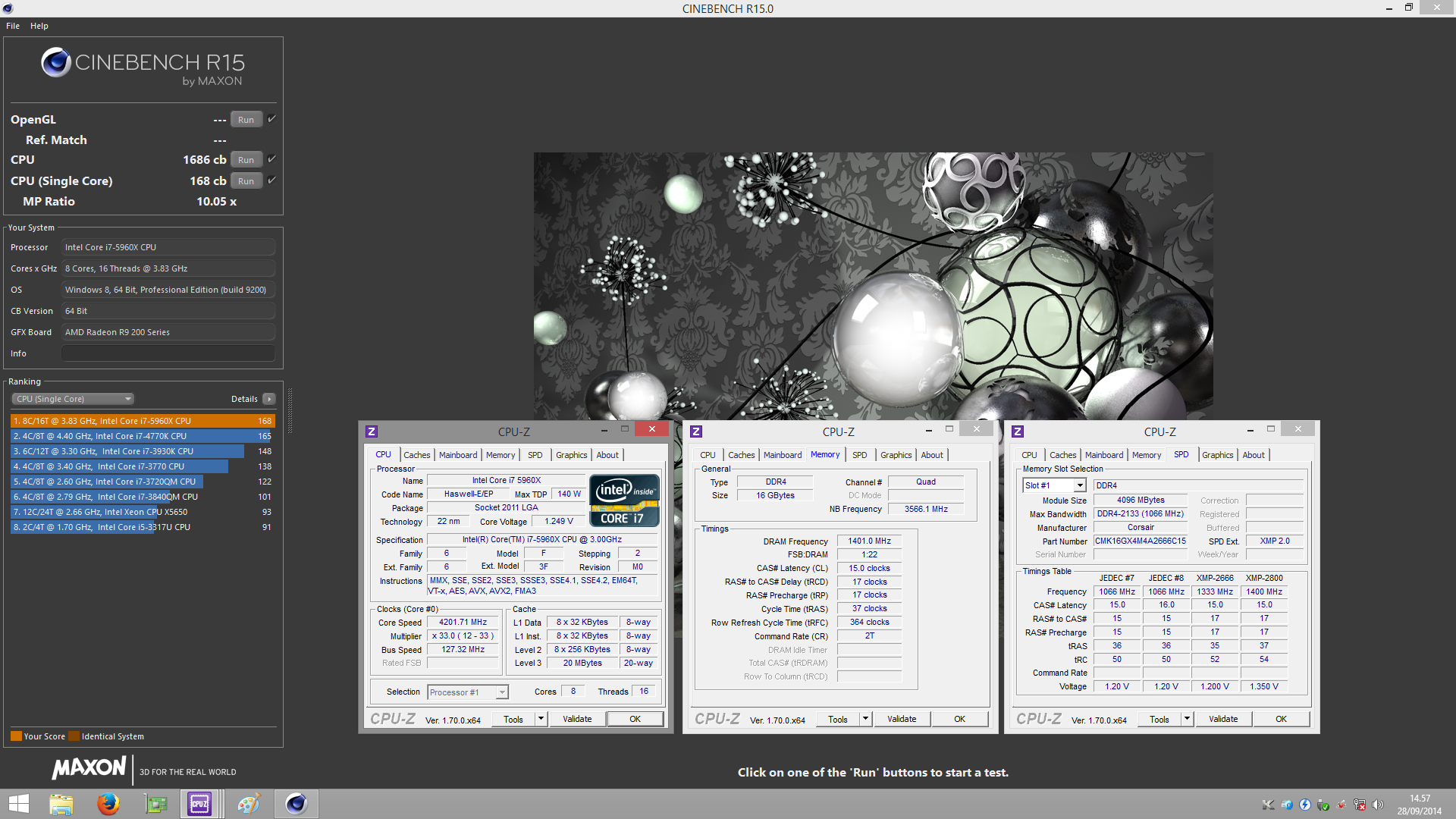Open SPD tab in first CPU-Z window

tap(535, 455)
